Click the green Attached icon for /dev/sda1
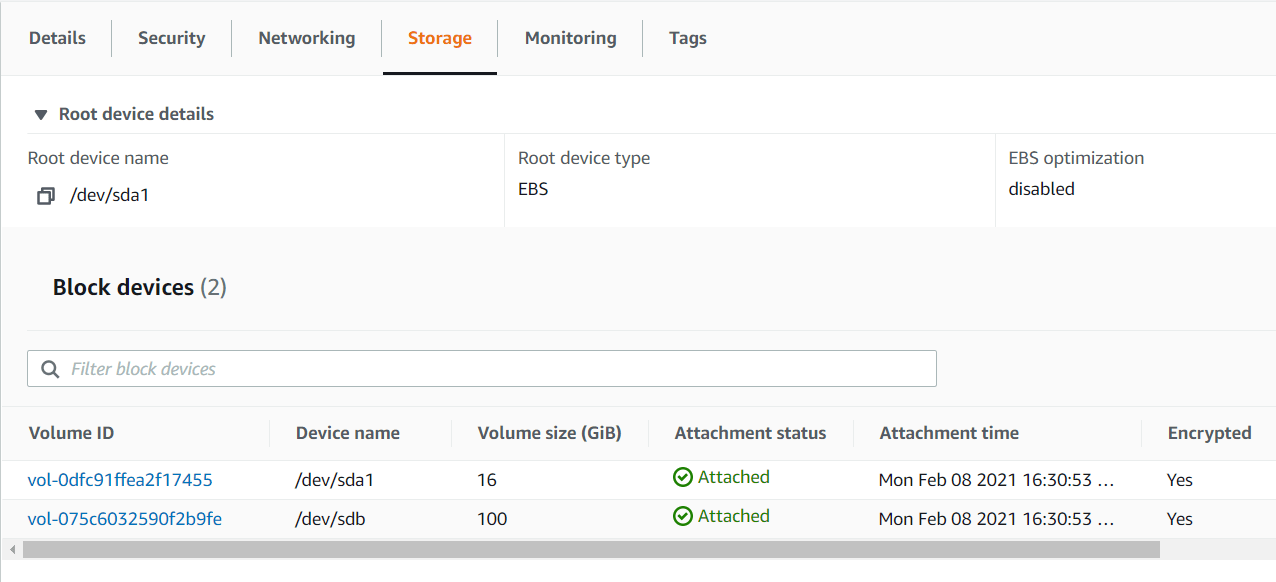 pos(682,477)
